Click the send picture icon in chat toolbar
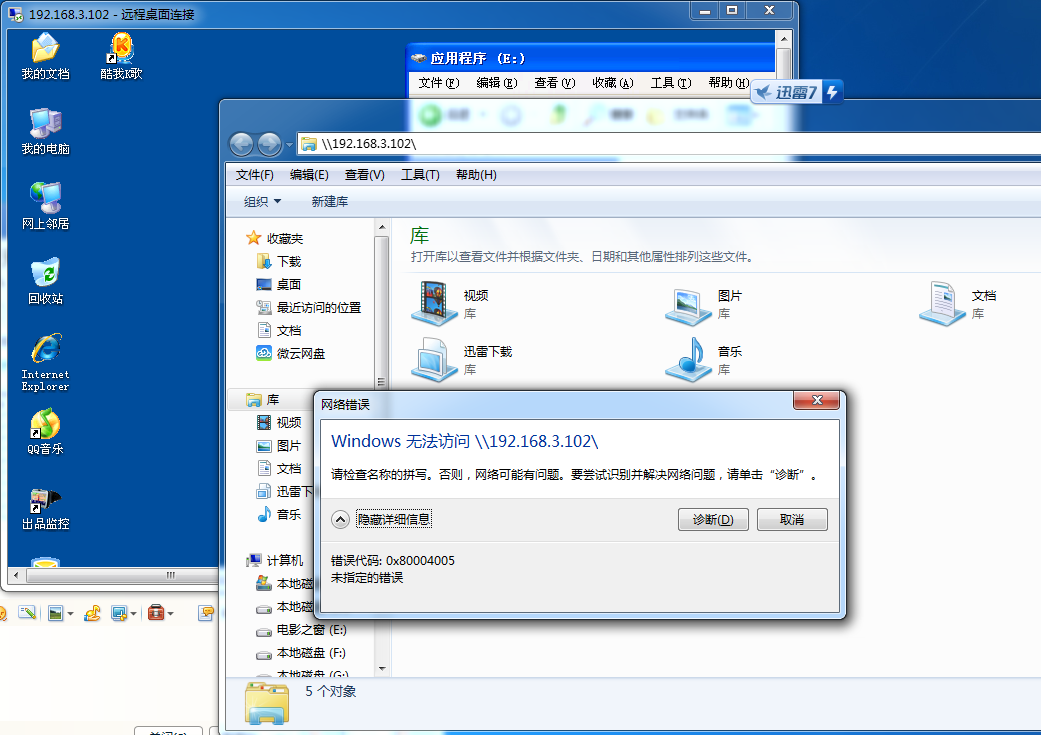 tap(56, 613)
